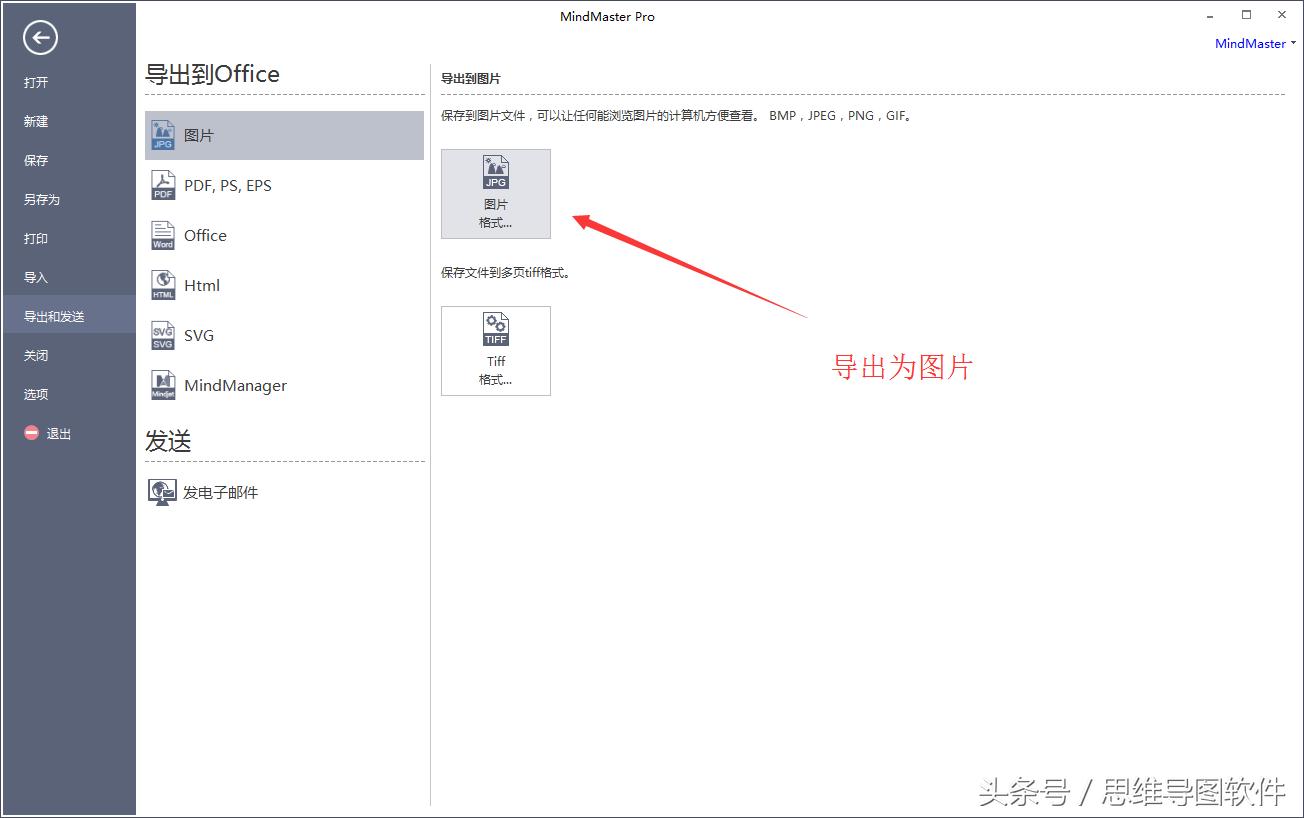Viewport: 1304px width, 818px height.
Task: Select the JPG 图片 export icon
Action: point(495,192)
